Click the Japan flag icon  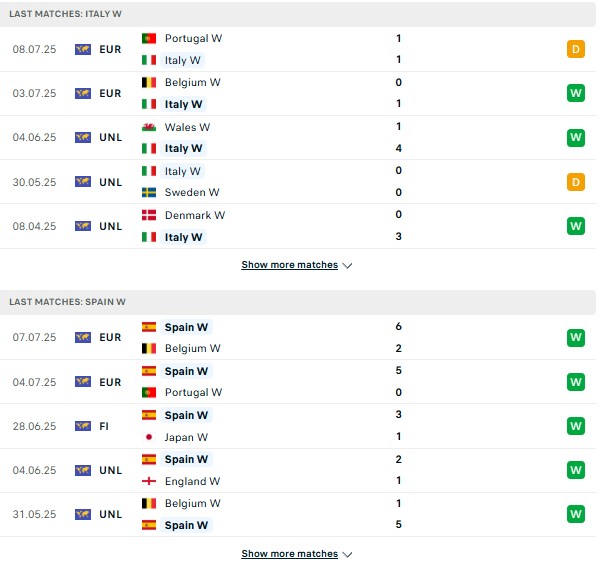click(x=148, y=437)
